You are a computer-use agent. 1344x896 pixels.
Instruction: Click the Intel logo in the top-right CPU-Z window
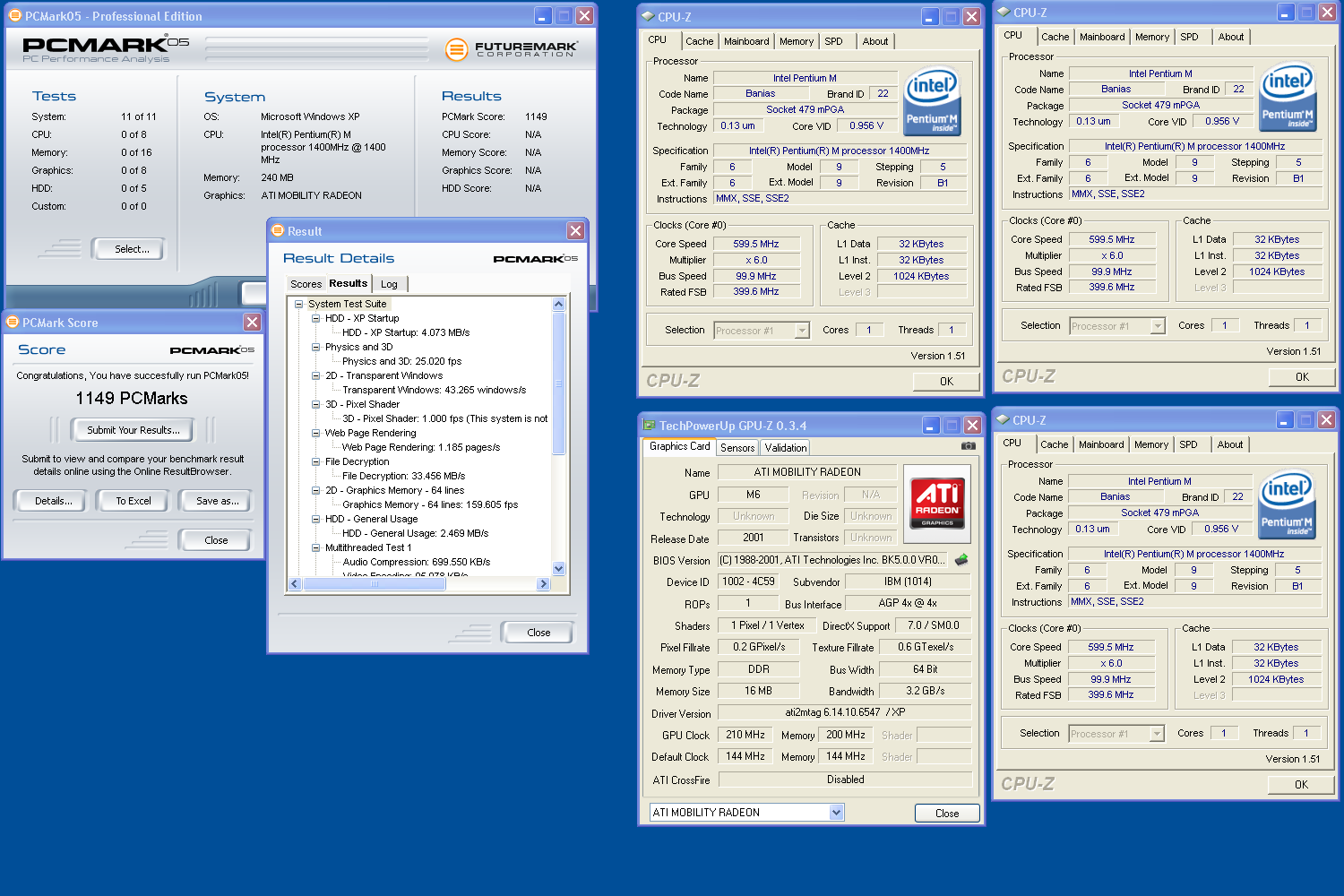coord(1288,97)
